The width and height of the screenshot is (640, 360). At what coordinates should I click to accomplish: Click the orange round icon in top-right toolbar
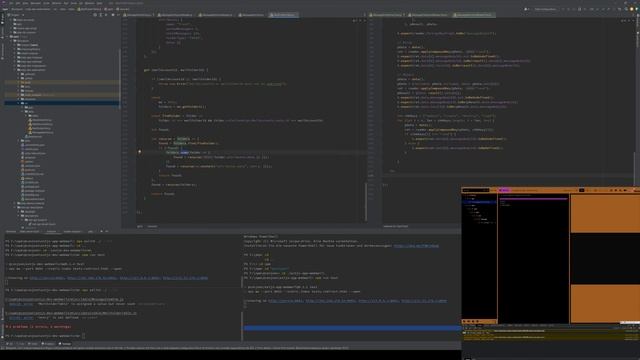(632, 9)
